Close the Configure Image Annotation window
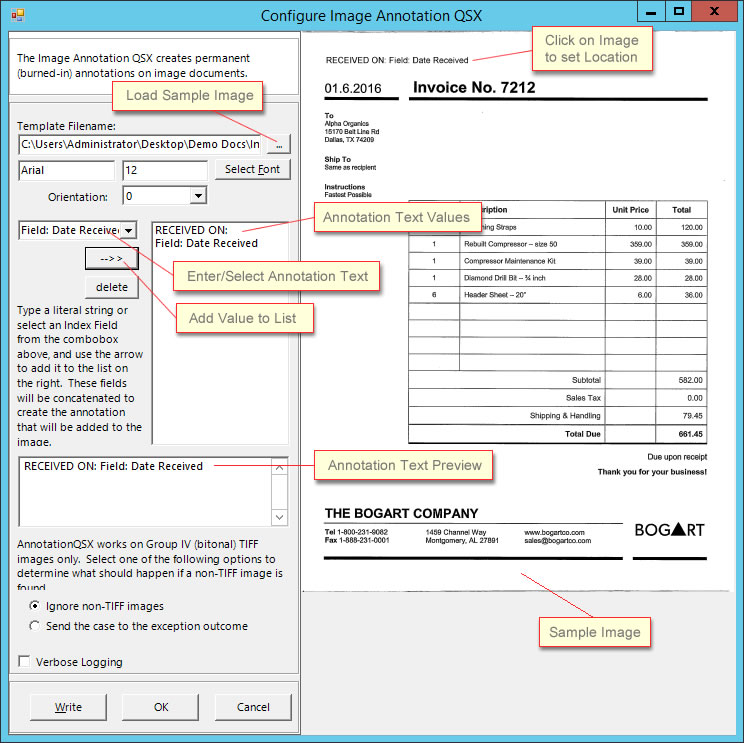 click(x=714, y=12)
